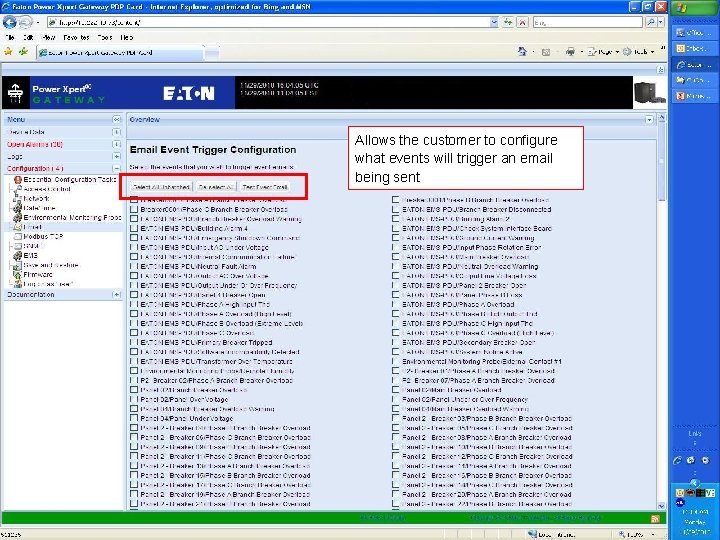The width and height of the screenshot is (720, 540).
Task: Open the Page dropdown in command bar
Action: (x=603, y=52)
